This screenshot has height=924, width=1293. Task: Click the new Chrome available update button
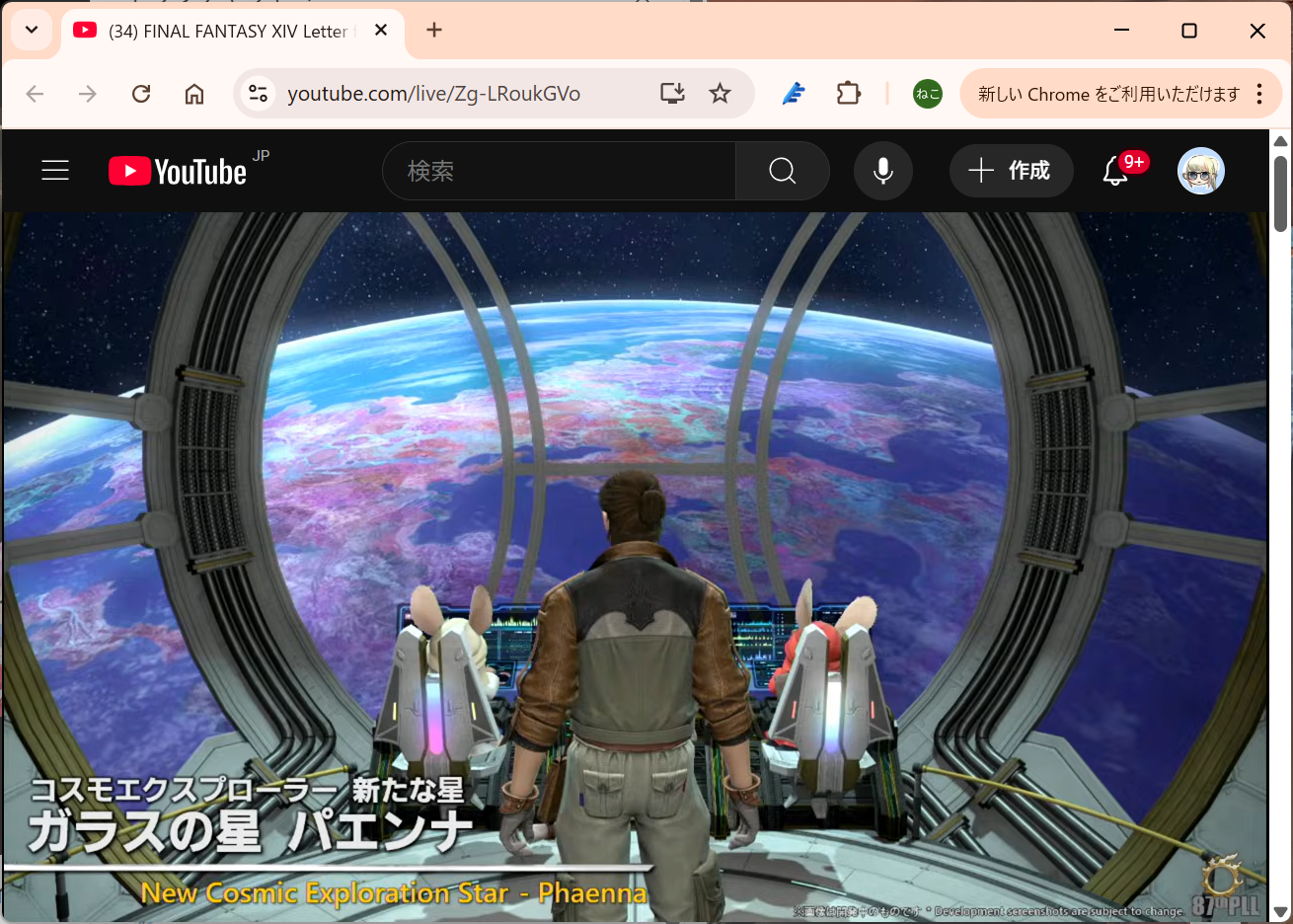point(1108,94)
